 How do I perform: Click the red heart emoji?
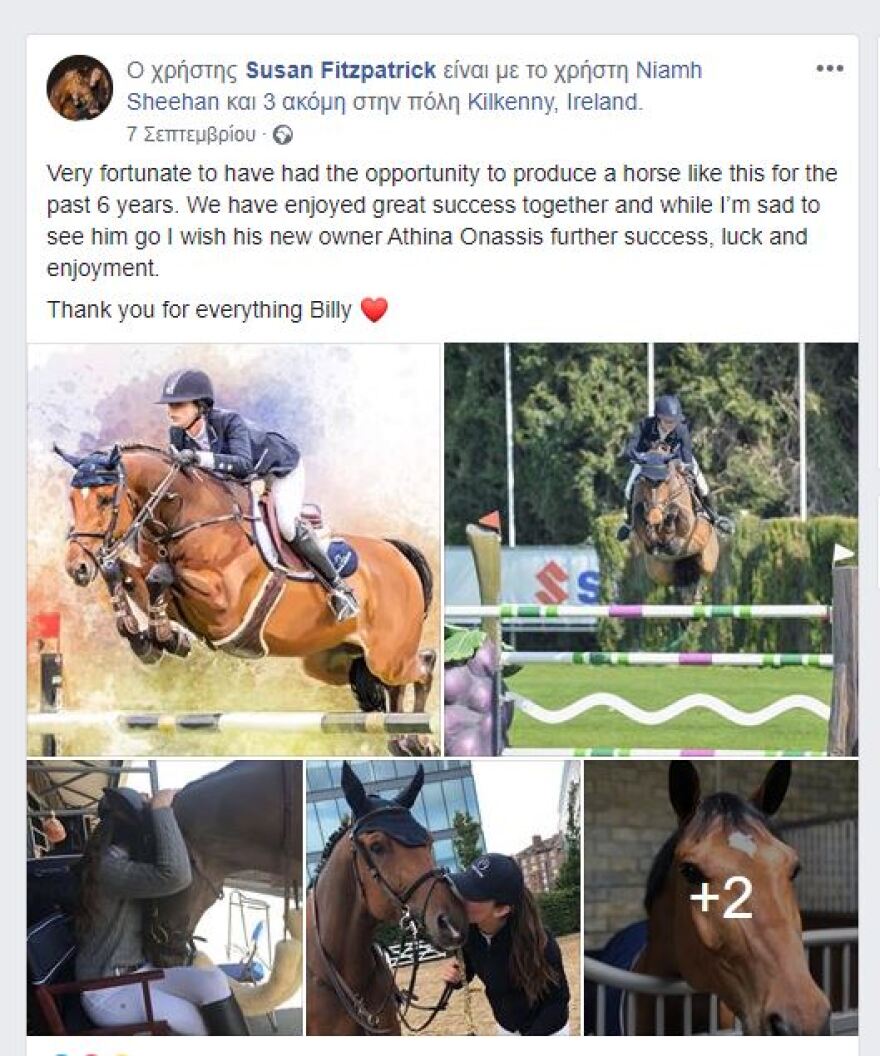point(373,310)
